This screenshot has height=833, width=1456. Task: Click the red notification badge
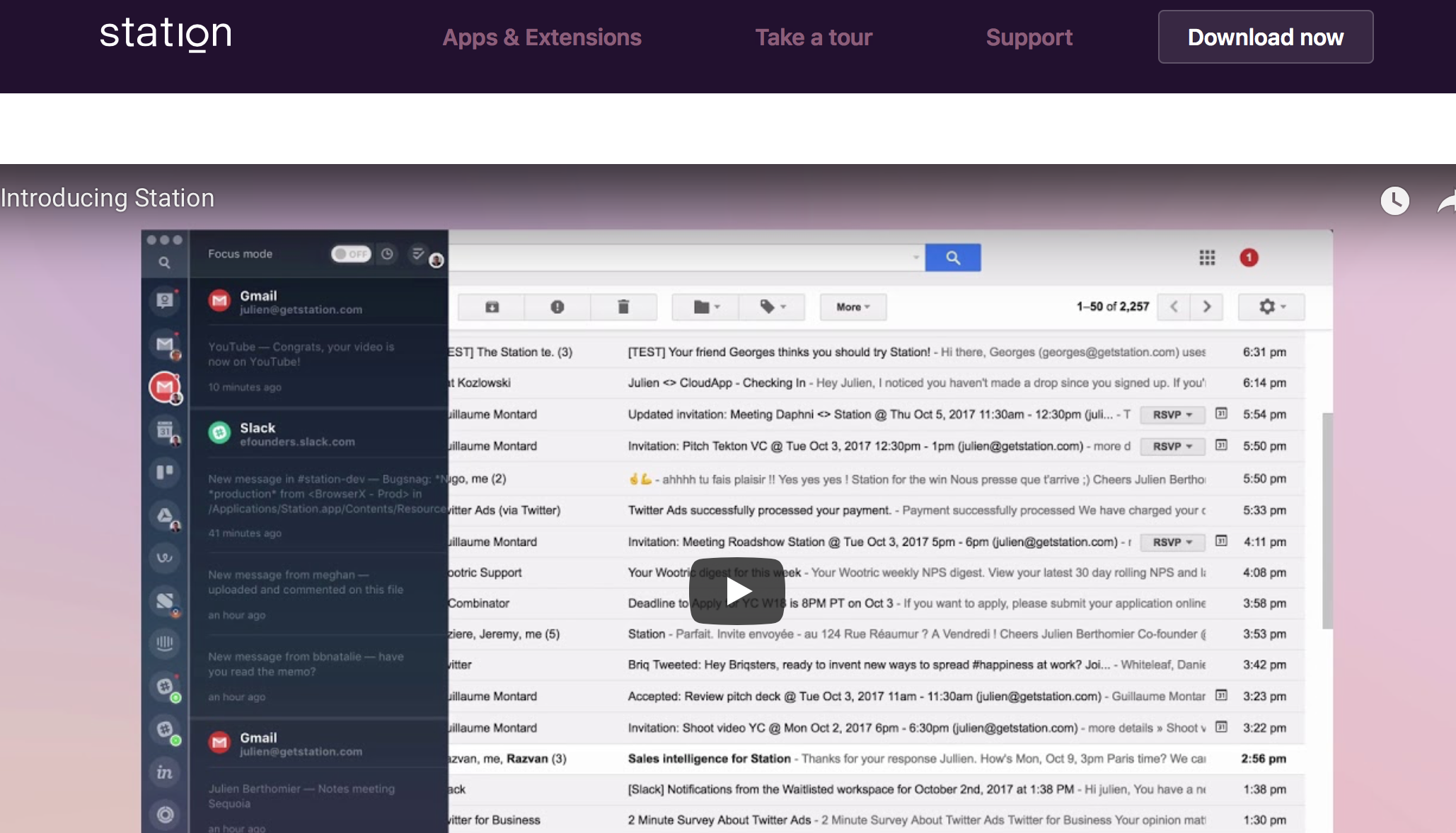[1249, 257]
